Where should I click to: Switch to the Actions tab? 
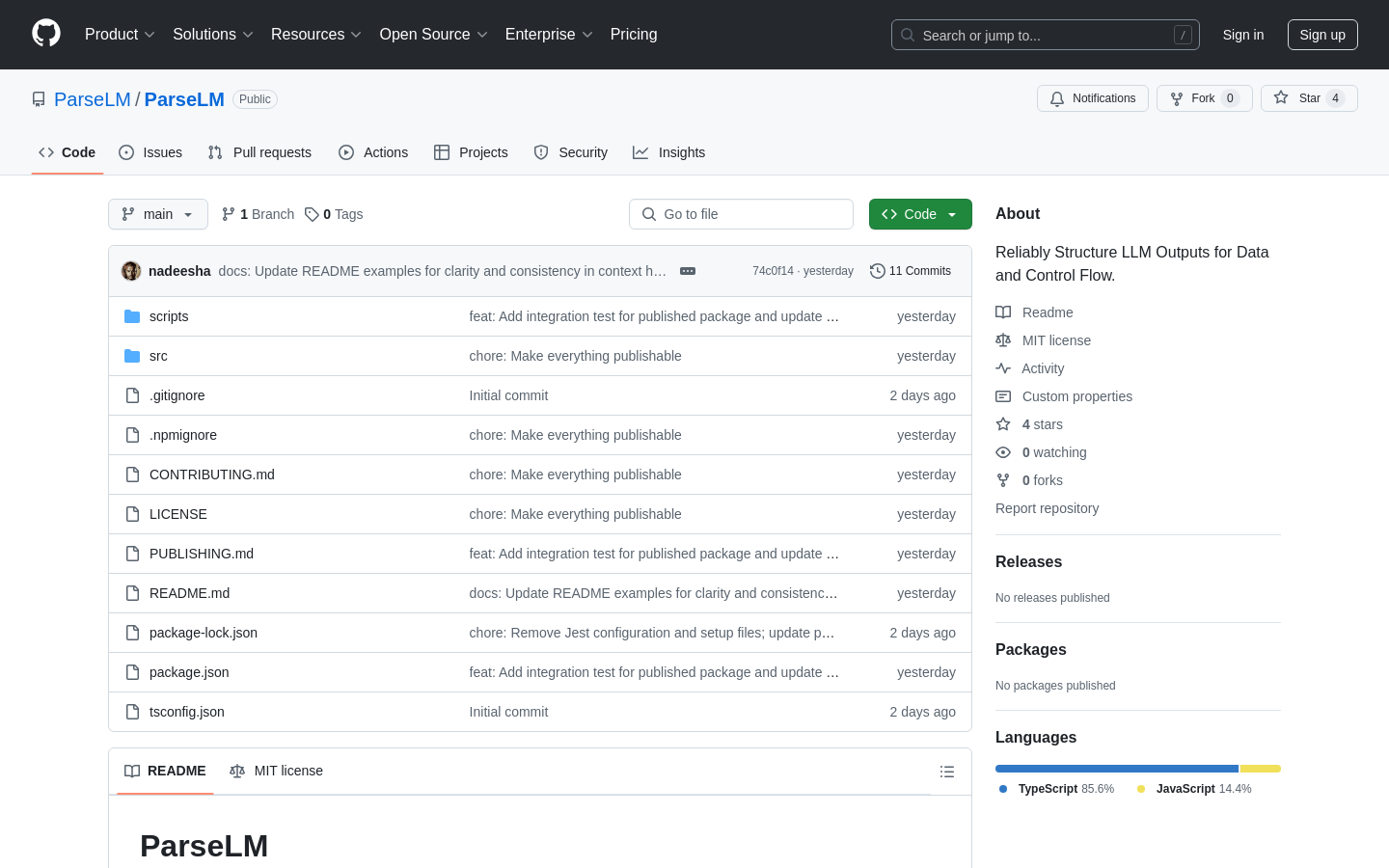click(373, 152)
